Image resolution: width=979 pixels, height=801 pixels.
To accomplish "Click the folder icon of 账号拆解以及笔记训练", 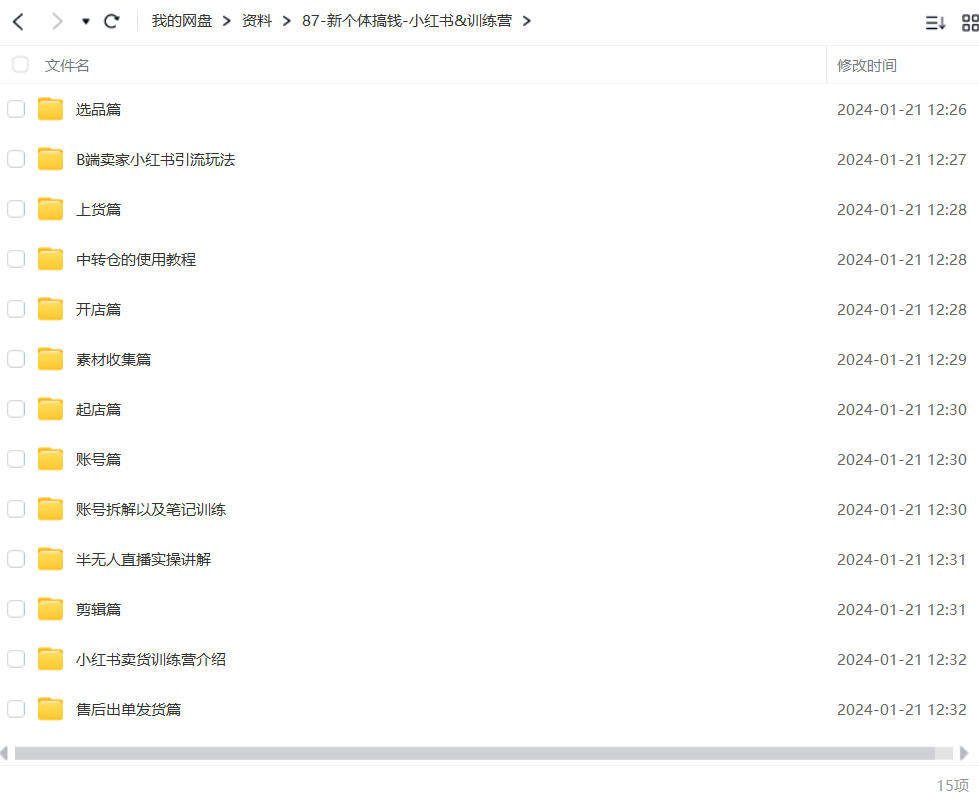I will [x=50, y=508].
